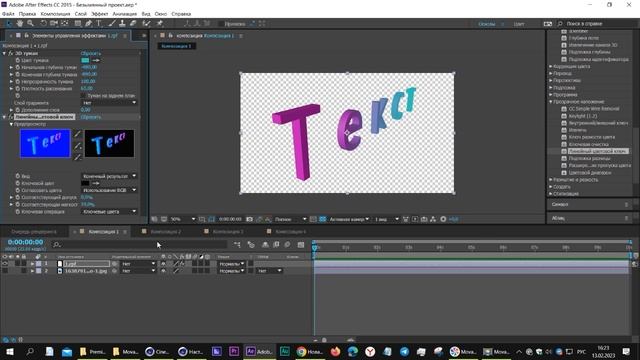Select the Clone Stamp tool
Screen dimensions: 640x360
[x=122, y=24]
